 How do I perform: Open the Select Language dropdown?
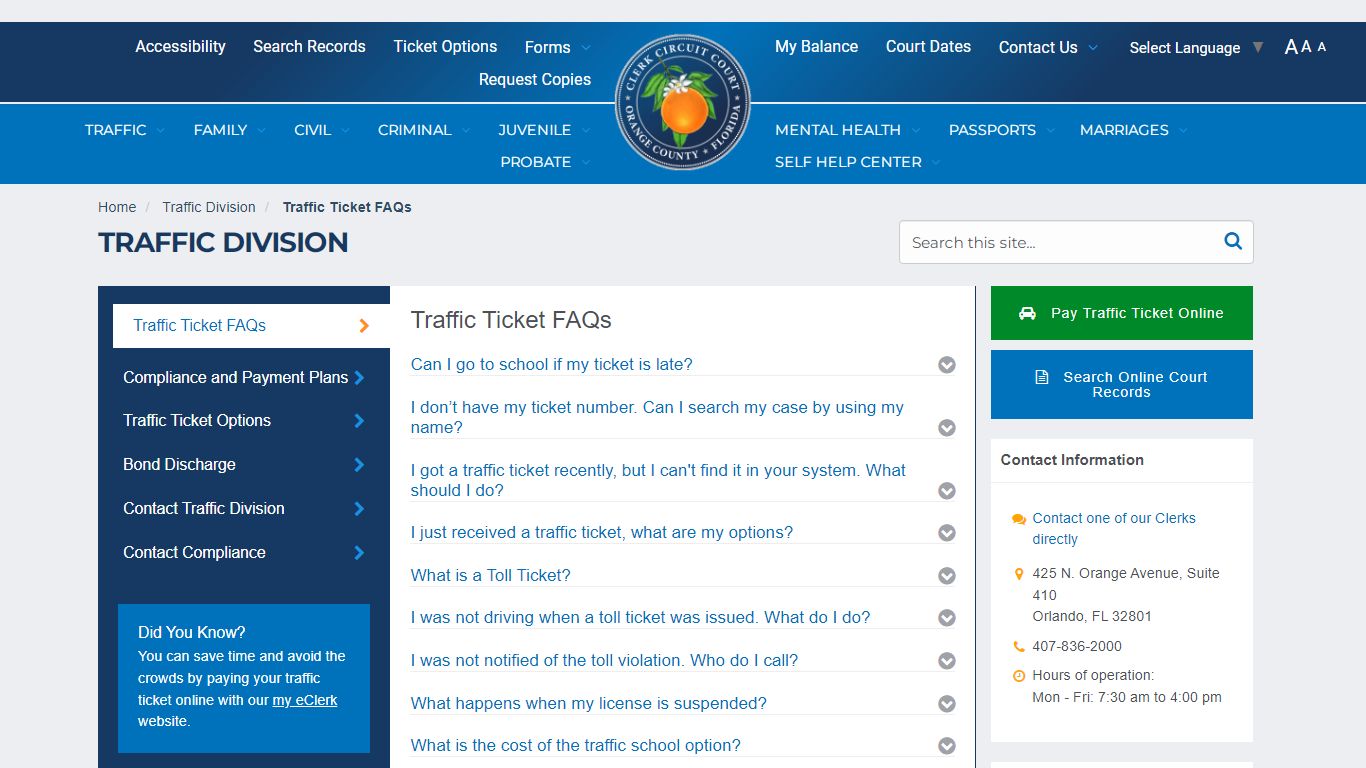(1196, 47)
